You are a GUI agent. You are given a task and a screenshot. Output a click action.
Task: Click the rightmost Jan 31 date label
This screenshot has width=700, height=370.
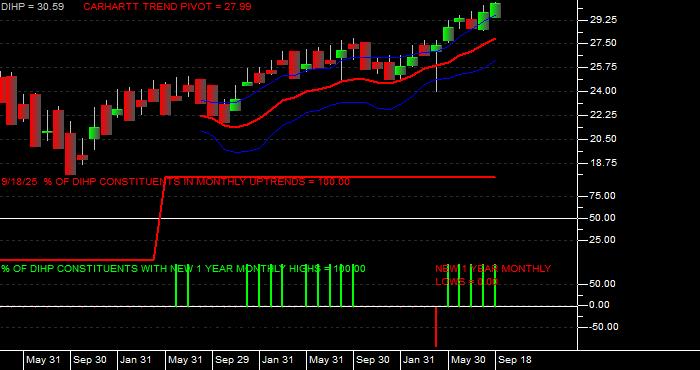(418, 360)
